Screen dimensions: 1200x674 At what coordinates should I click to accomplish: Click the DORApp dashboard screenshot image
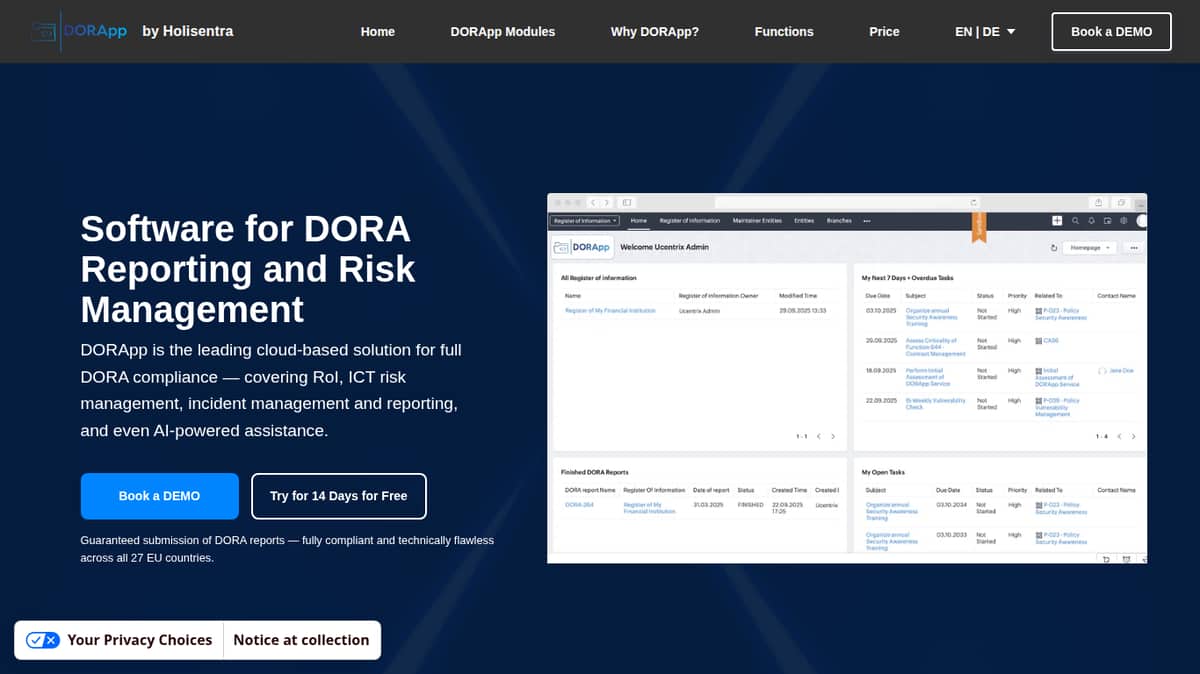coord(847,378)
